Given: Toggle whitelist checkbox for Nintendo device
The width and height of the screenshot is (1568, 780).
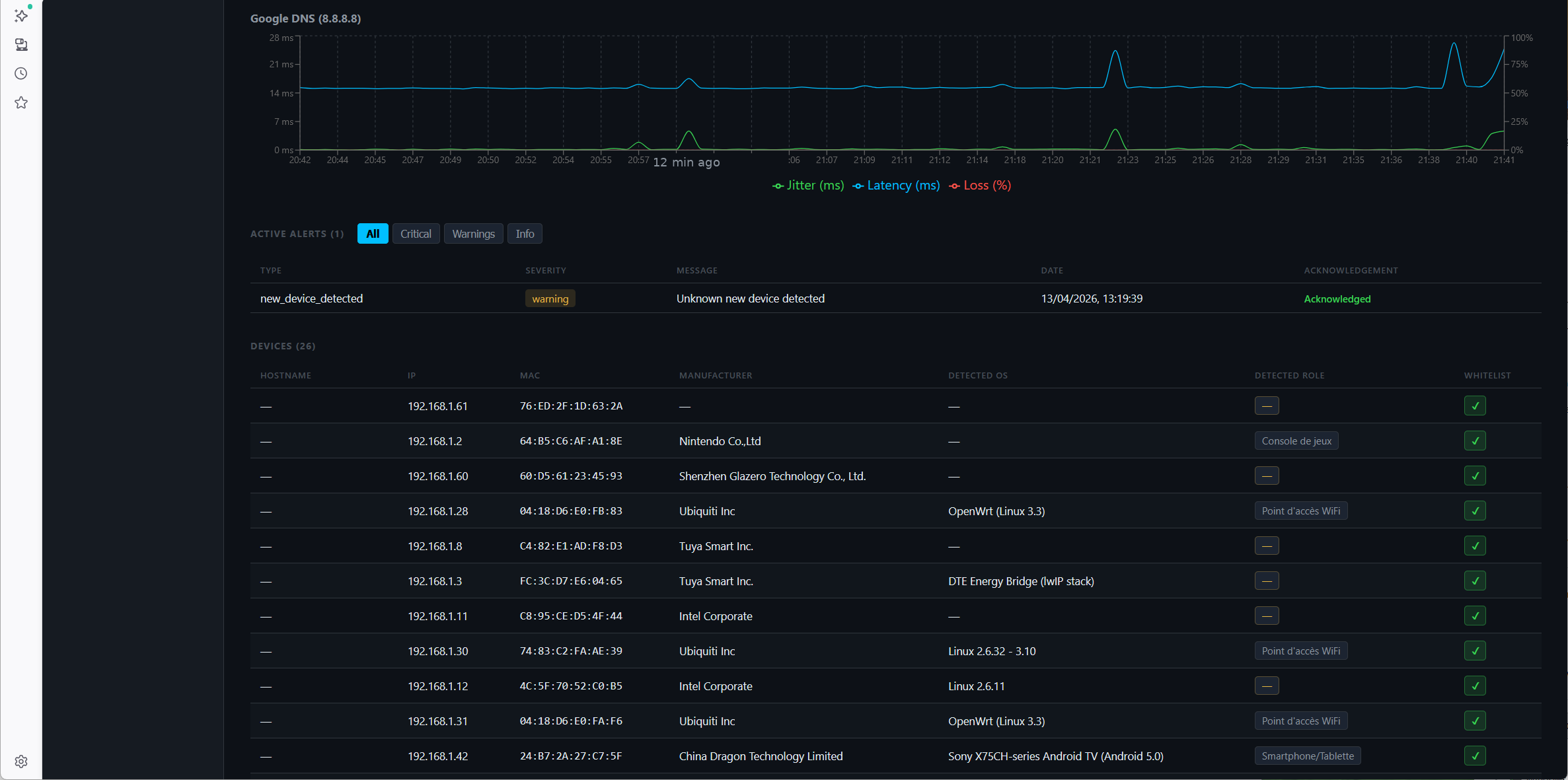Looking at the screenshot, I should pyautogui.click(x=1475, y=441).
